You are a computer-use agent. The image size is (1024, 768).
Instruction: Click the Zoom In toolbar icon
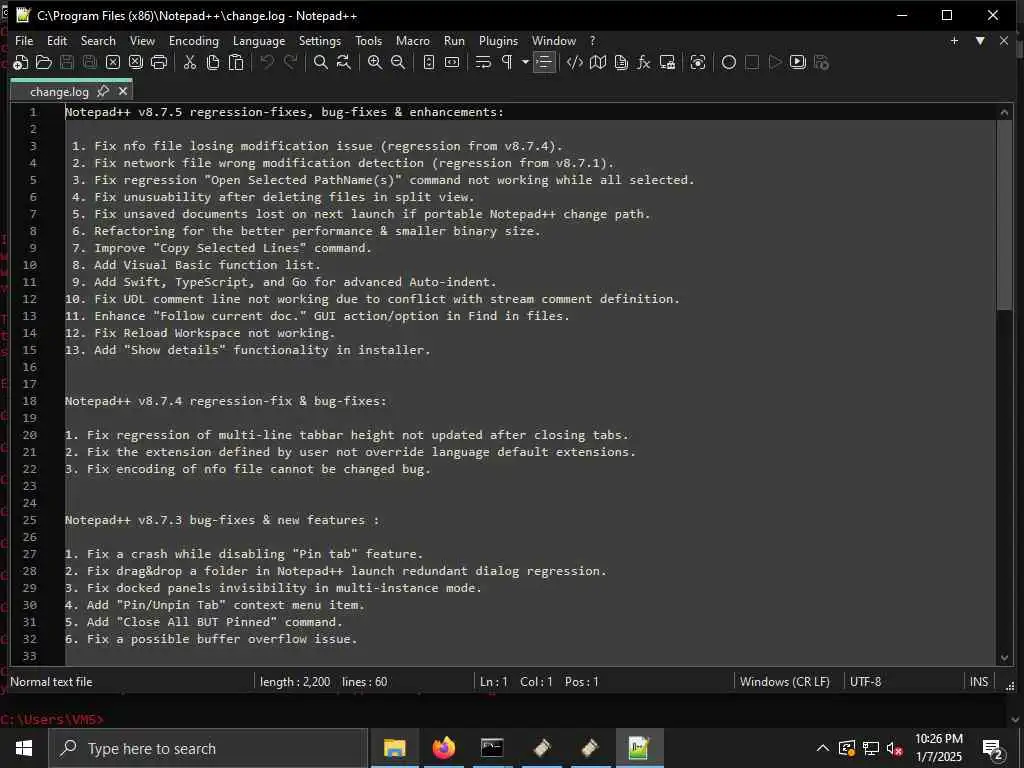point(375,63)
